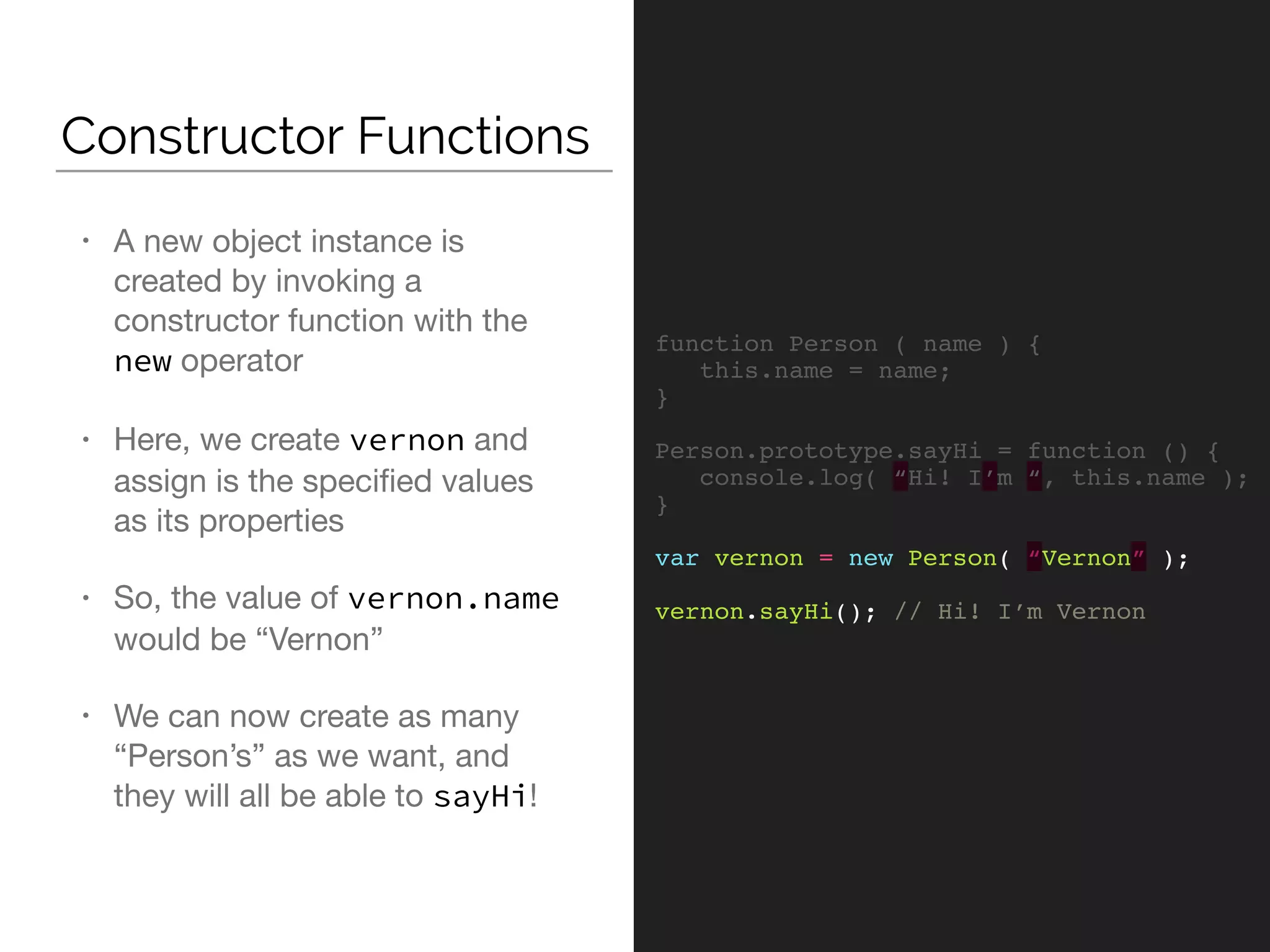This screenshot has height=952, width=1270.
Task: Click the line 'assign is the specified values'
Action: click(323, 482)
